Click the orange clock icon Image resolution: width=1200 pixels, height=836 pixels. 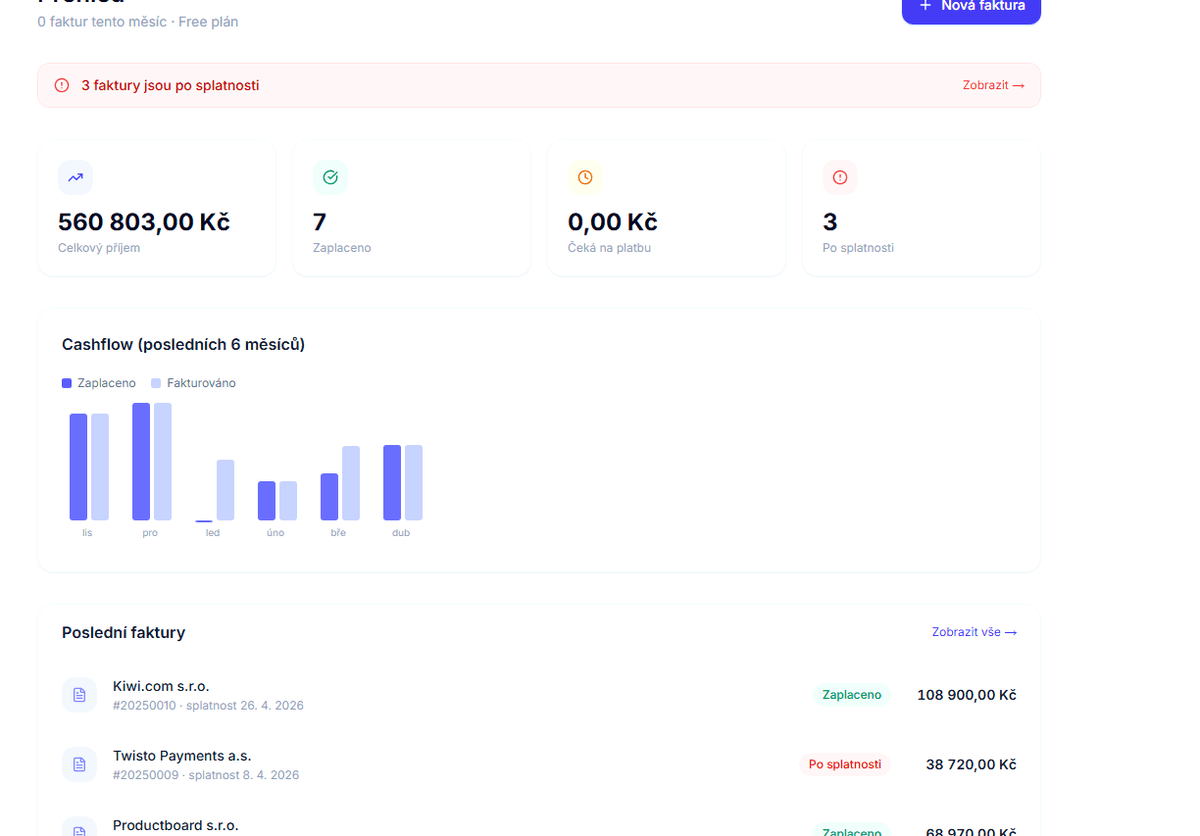(x=585, y=177)
